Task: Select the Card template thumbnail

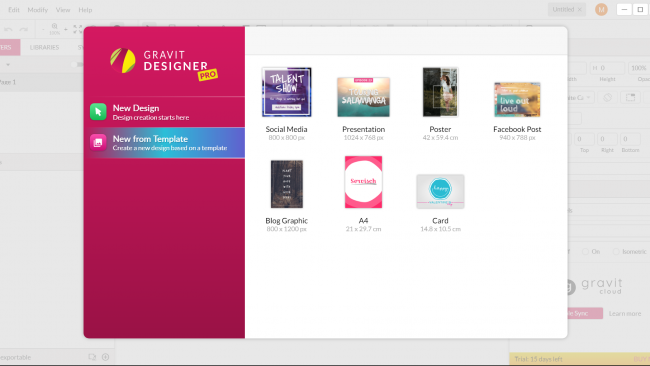Action: (x=440, y=191)
